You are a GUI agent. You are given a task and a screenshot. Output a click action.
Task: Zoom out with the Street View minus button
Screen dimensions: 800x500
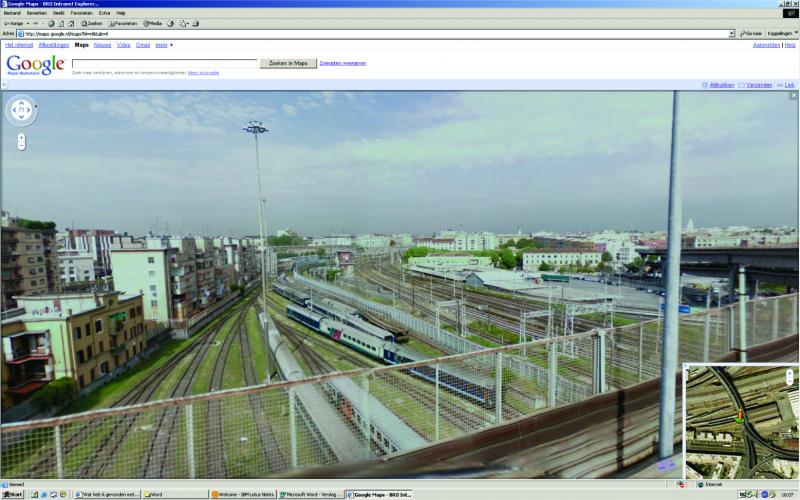pyautogui.click(x=21, y=146)
